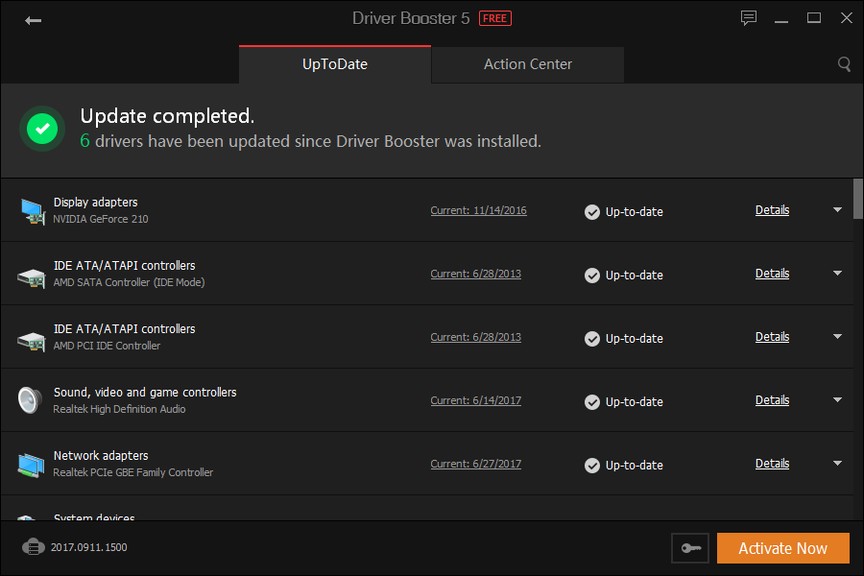Click the driver list vertical scrollbar

pos(857,198)
